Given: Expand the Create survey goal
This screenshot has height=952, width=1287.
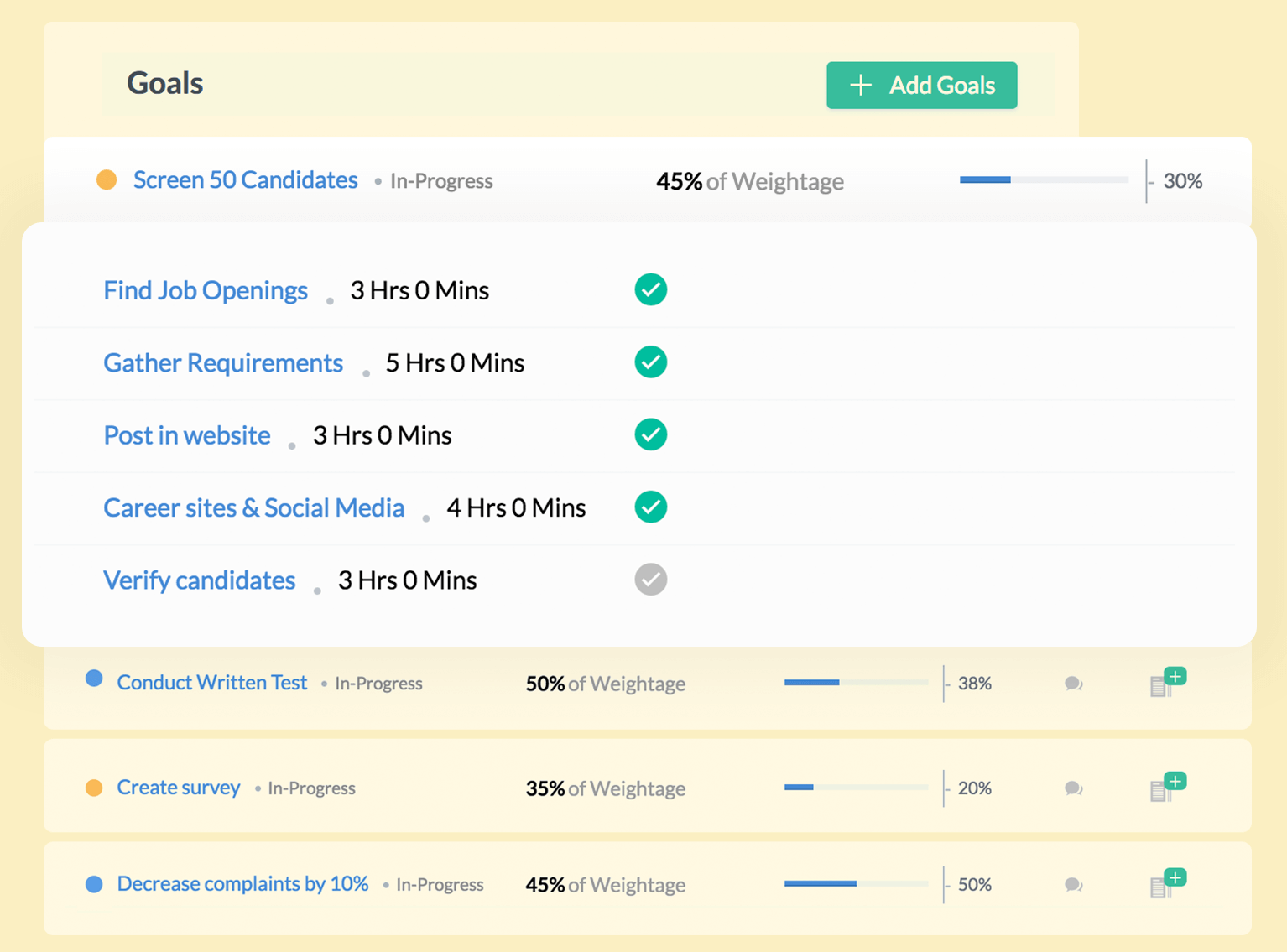Looking at the screenshot, I should [x=178, y=788].
